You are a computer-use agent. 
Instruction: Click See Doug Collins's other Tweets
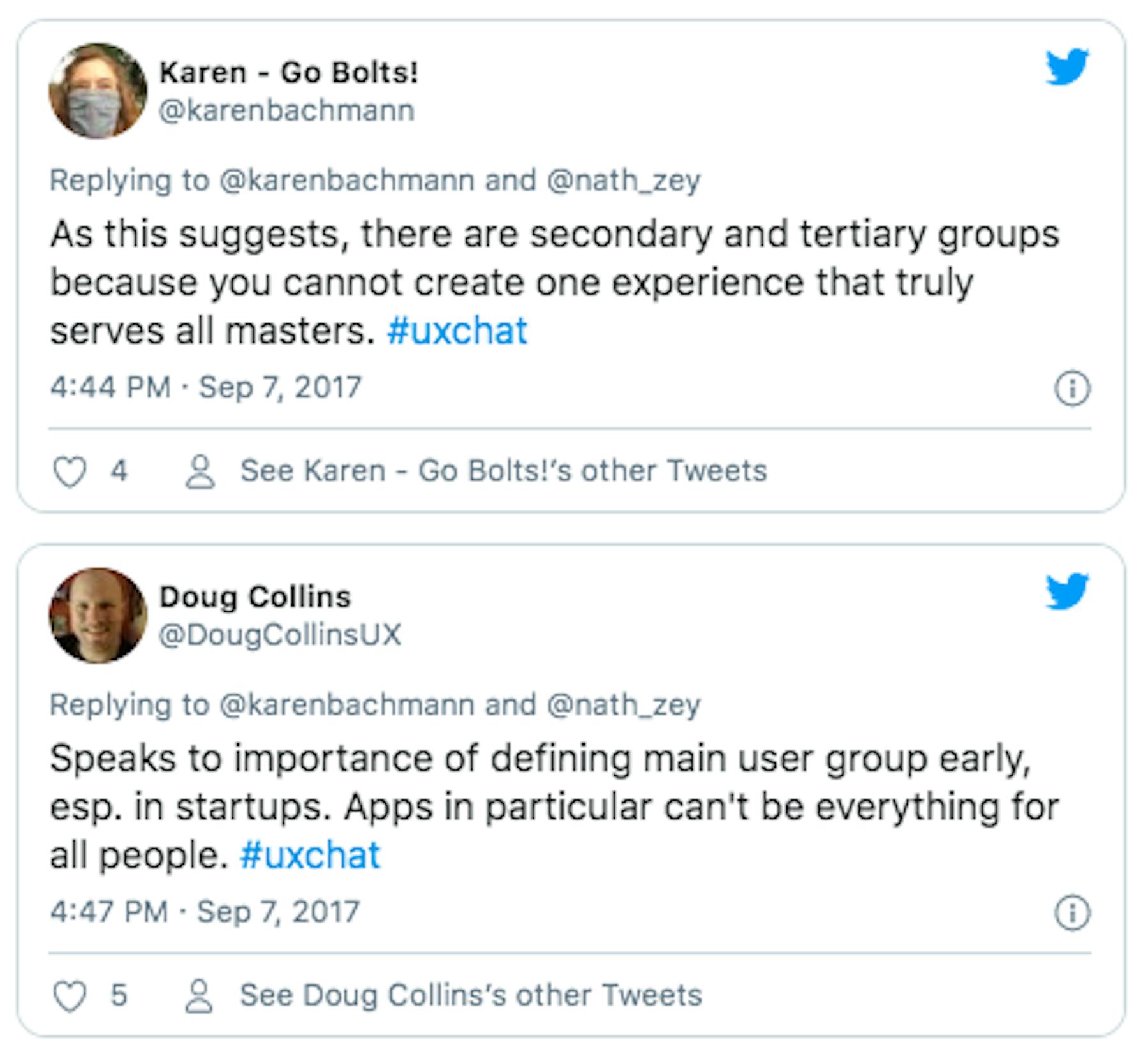(471, 995)
